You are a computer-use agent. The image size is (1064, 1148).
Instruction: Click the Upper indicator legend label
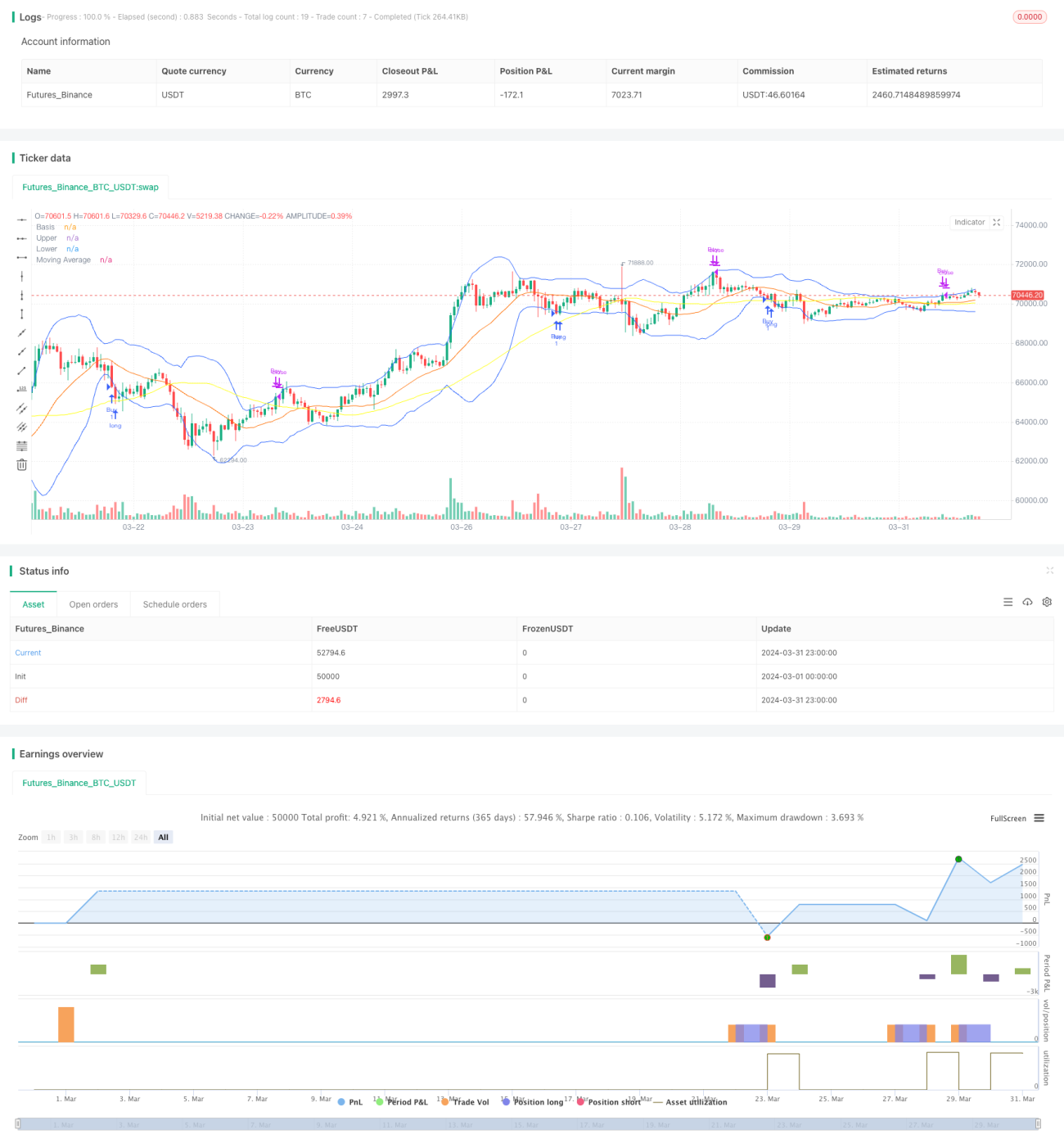[x=47, y=238]
